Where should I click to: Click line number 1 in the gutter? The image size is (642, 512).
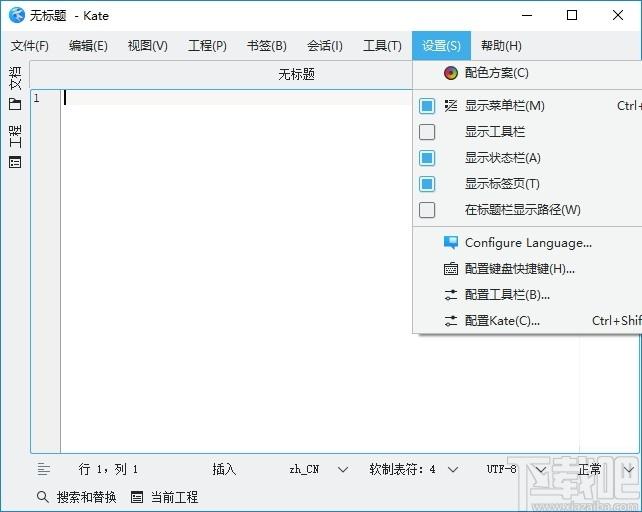(x=37, y=98)
